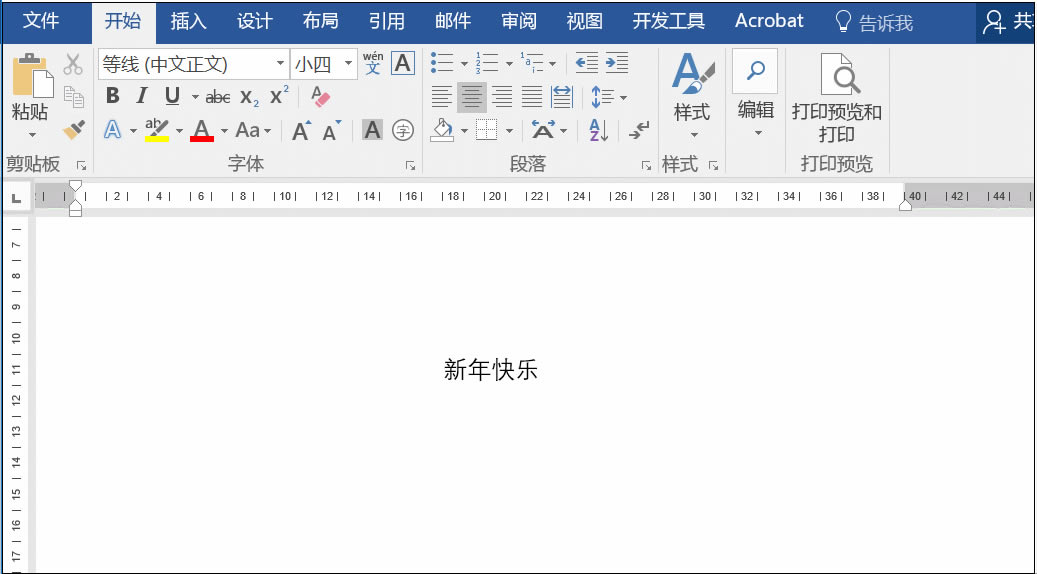Expand the Font 字体 dialog launcher

click(x=410, y=165)
